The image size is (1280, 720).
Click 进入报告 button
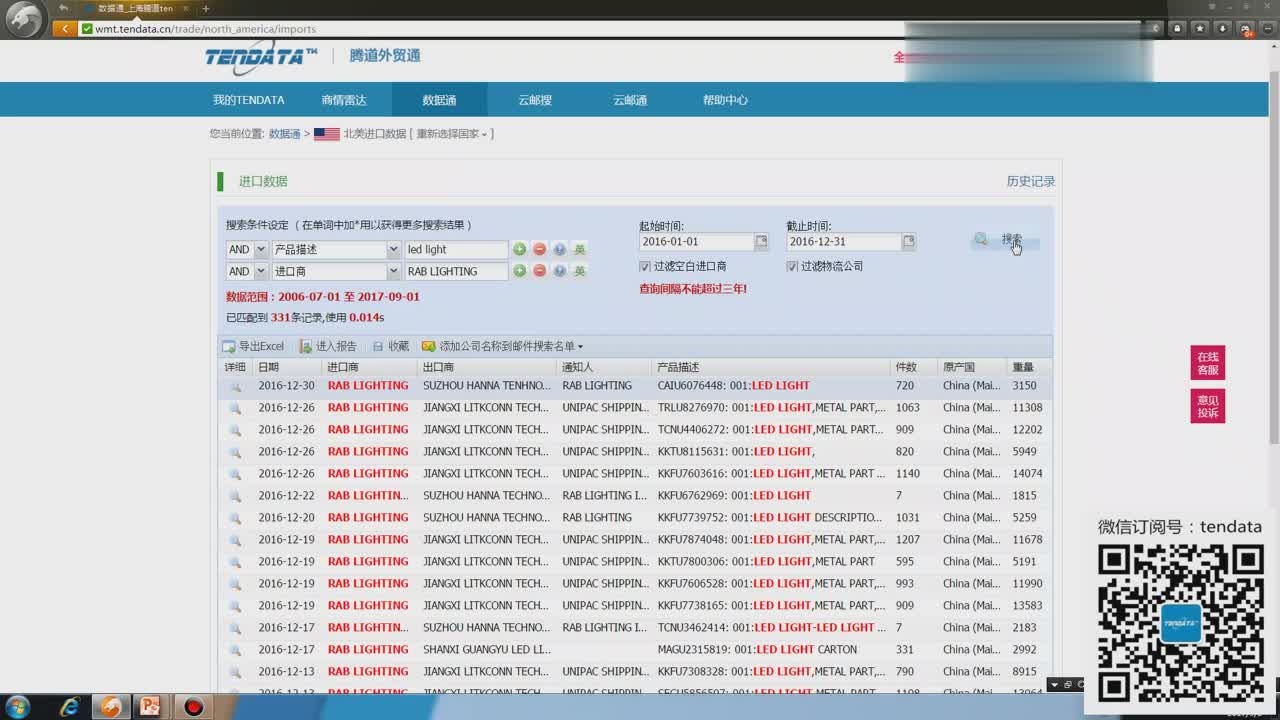tap(328, 346)
